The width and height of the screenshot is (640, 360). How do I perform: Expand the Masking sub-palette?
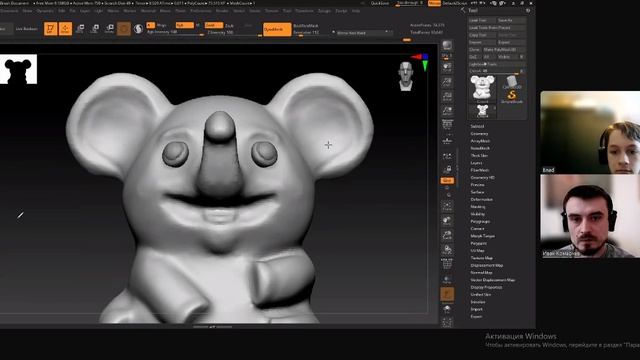[x=478, y=207]
